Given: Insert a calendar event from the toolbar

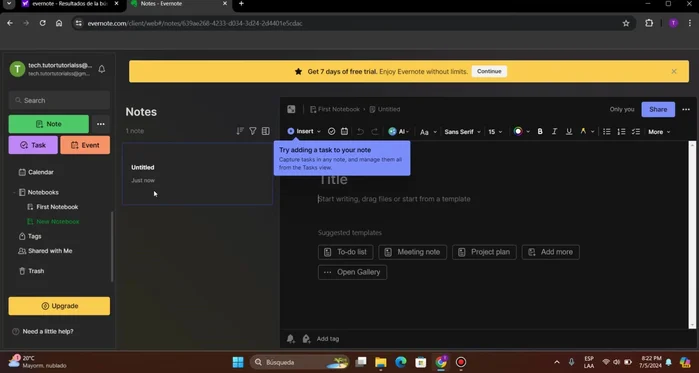Looking at the screenshot, I should click(344, 131).
